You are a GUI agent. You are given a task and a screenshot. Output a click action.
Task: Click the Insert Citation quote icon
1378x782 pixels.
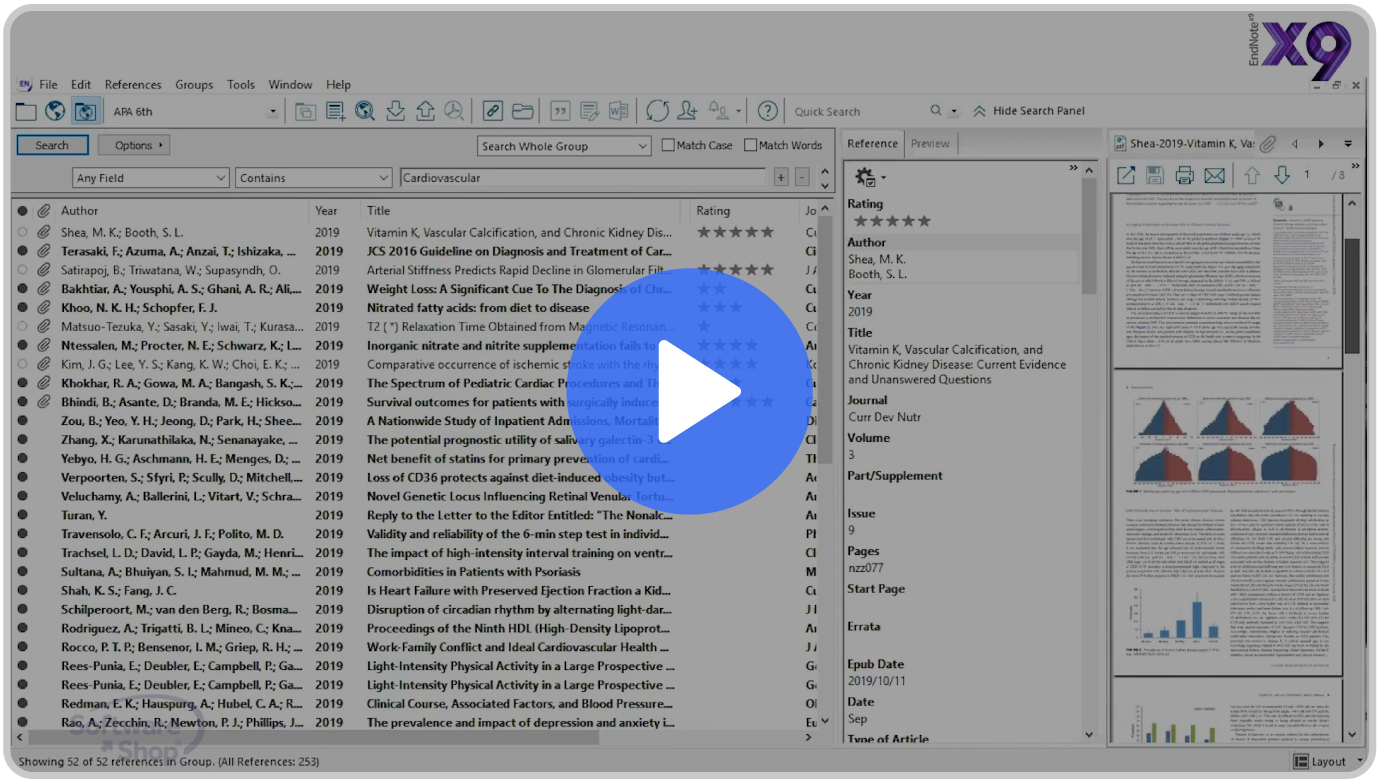(x=560, y=111)
